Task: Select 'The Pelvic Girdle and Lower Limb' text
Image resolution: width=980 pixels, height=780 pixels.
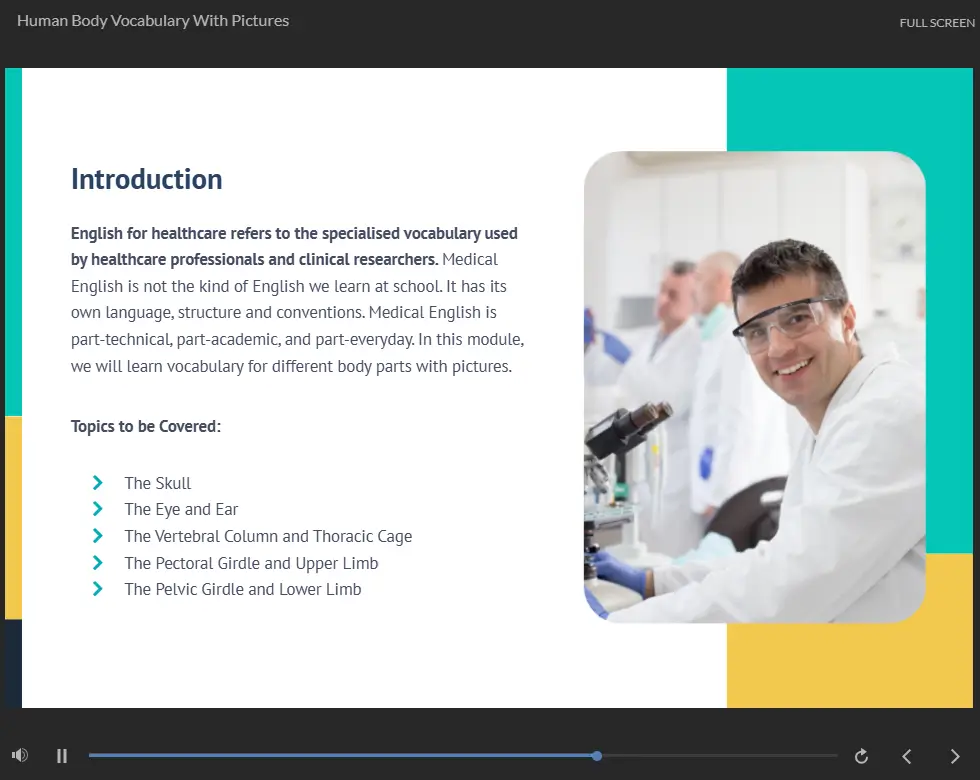Action: [242, 589]
